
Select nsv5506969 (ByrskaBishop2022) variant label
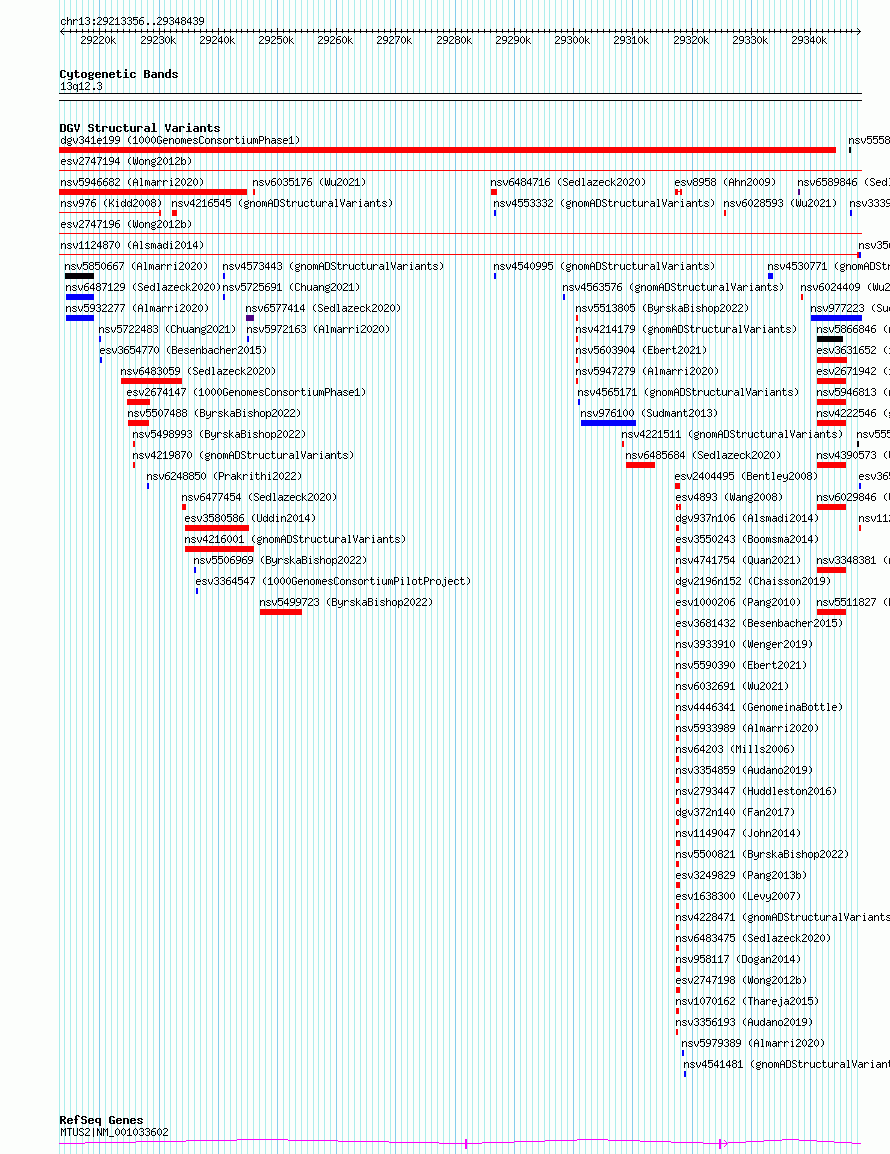[280, 561]
